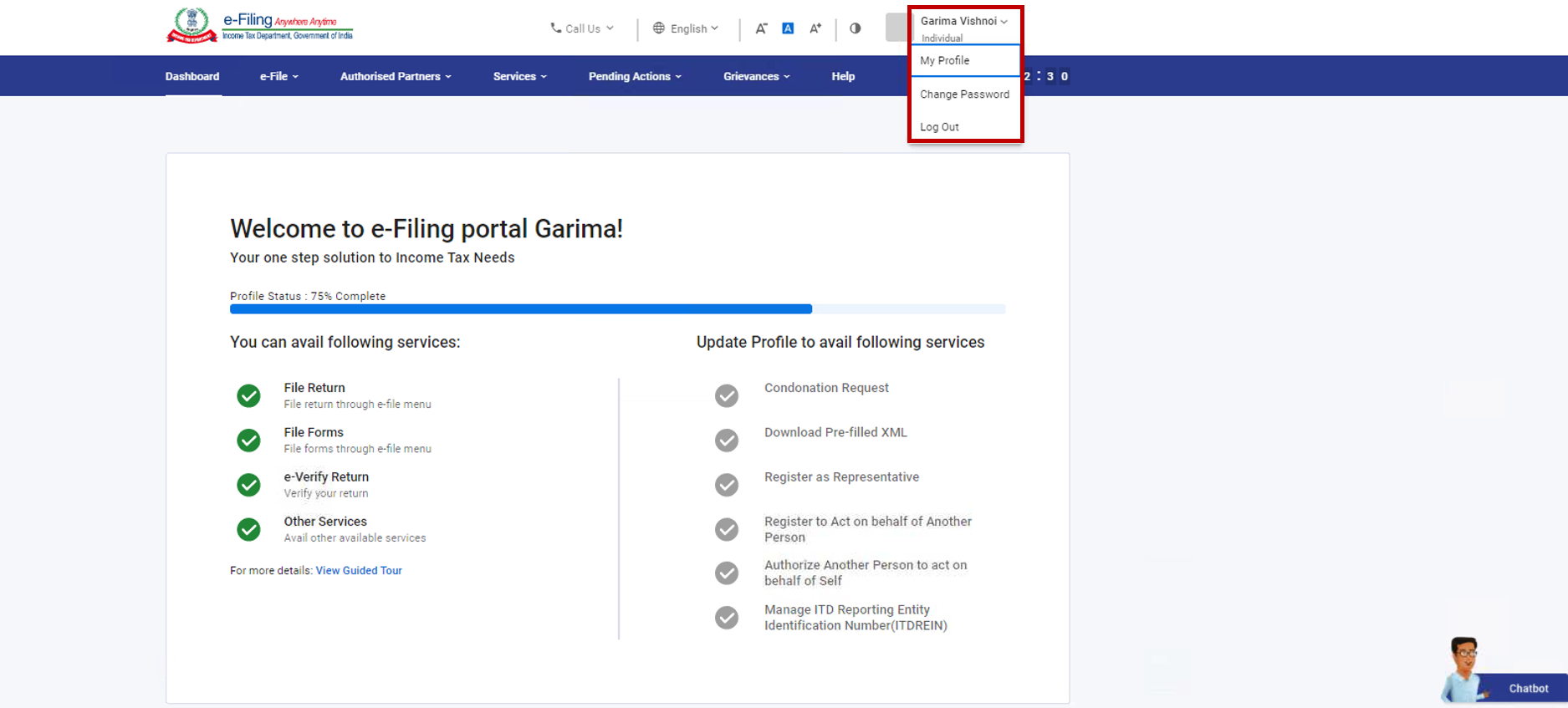1568x708 pixels.
Task: Click the grey Condonation Request check icon
Action: click(x=727, y=395)
